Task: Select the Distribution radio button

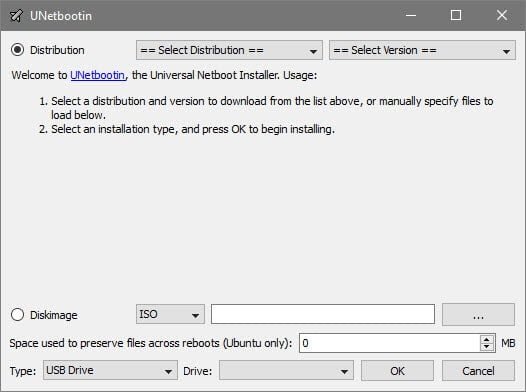Action: point(17,50)
